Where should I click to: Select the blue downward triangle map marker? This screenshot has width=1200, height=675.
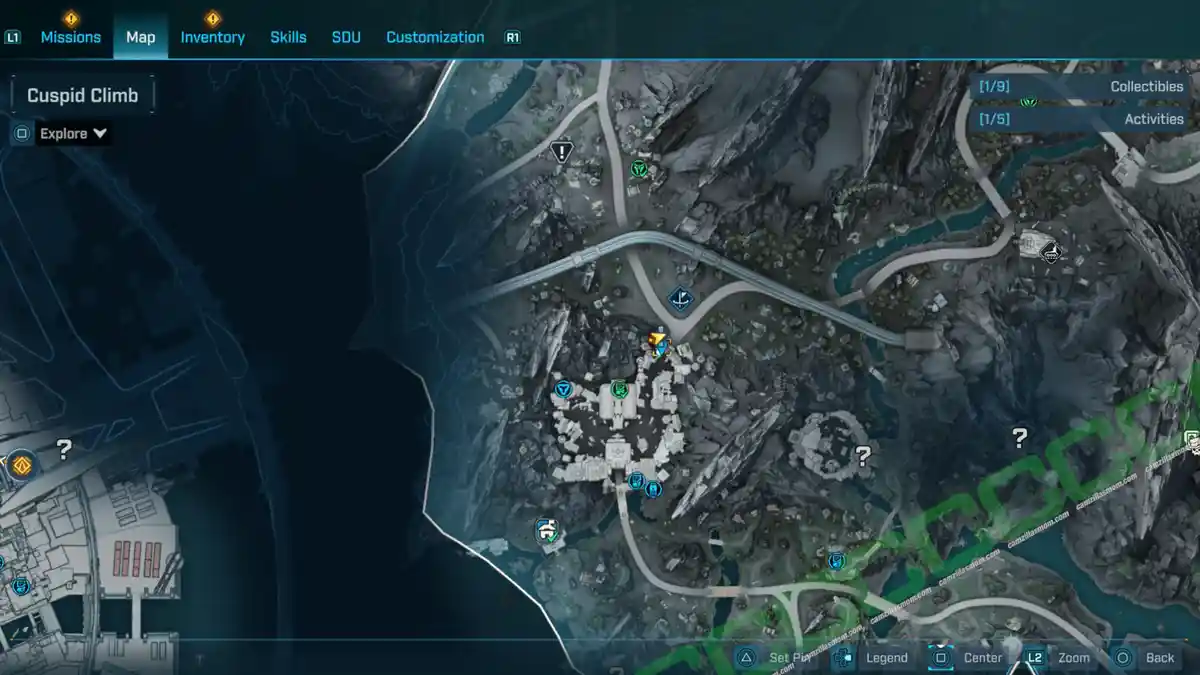(563, 389)
